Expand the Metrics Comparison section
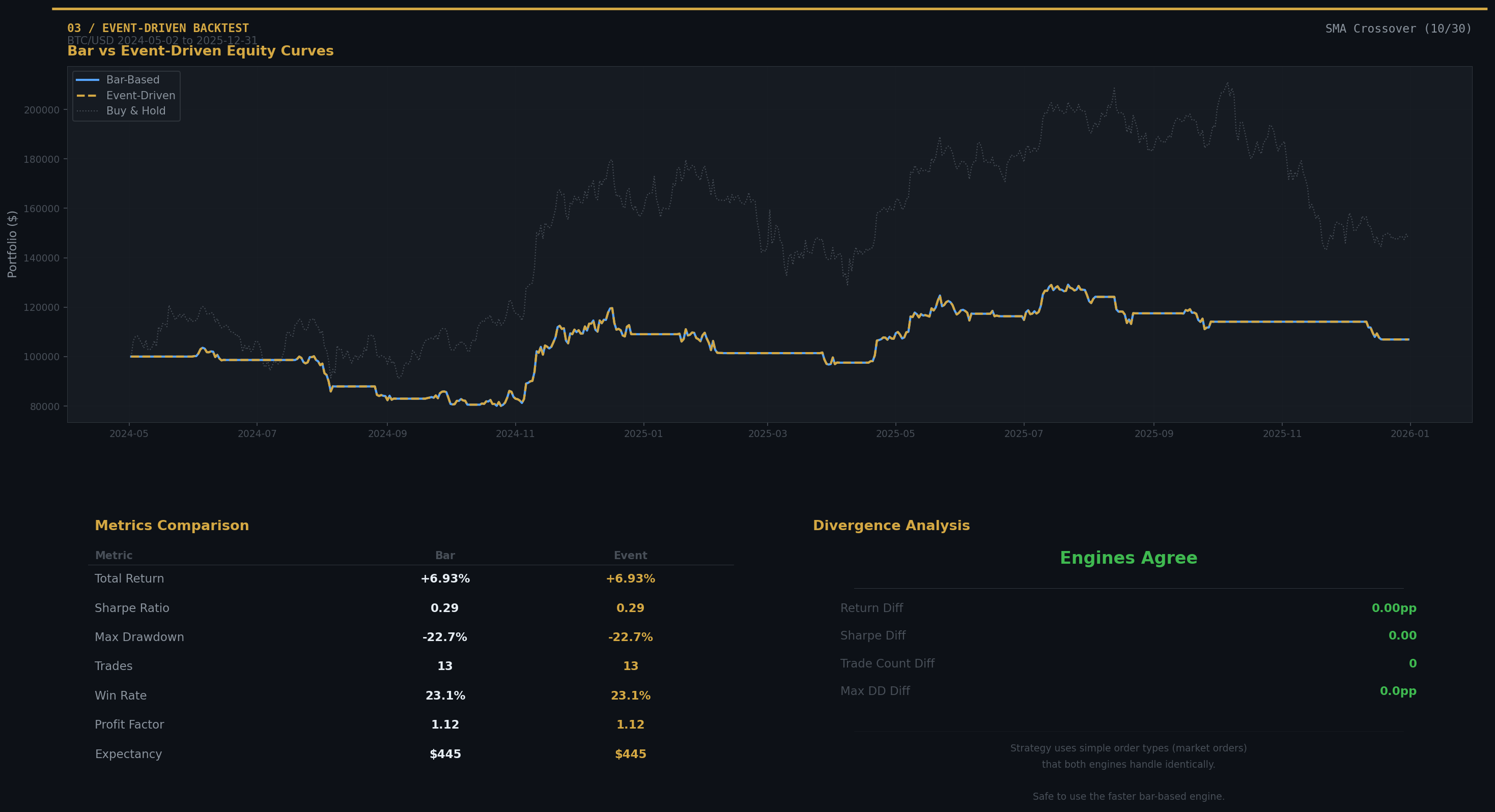 tap(172, 526)
